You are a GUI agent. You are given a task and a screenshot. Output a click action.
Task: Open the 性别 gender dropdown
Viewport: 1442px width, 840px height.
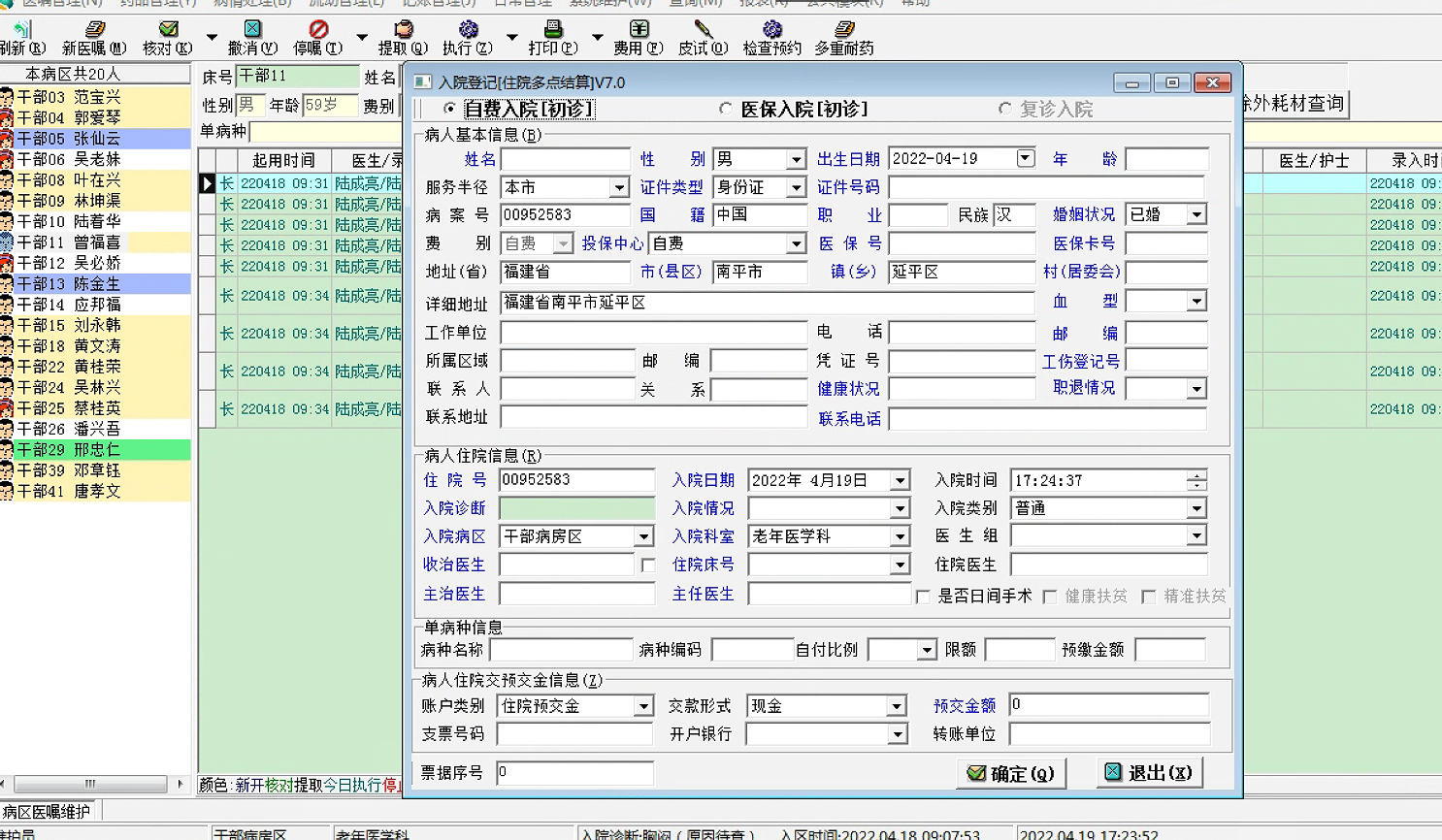click(796, 159)
